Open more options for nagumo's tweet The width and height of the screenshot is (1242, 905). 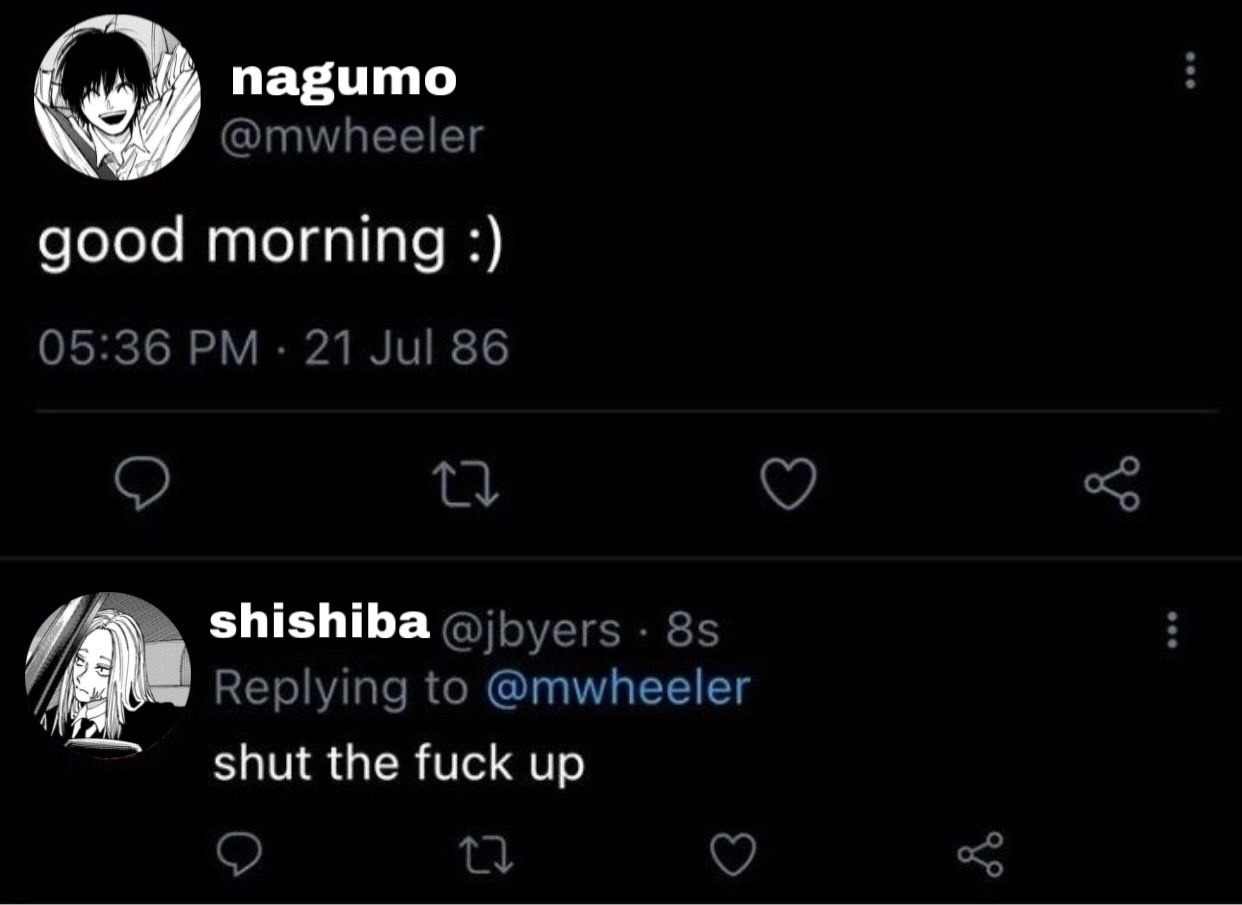point(1189,70)
